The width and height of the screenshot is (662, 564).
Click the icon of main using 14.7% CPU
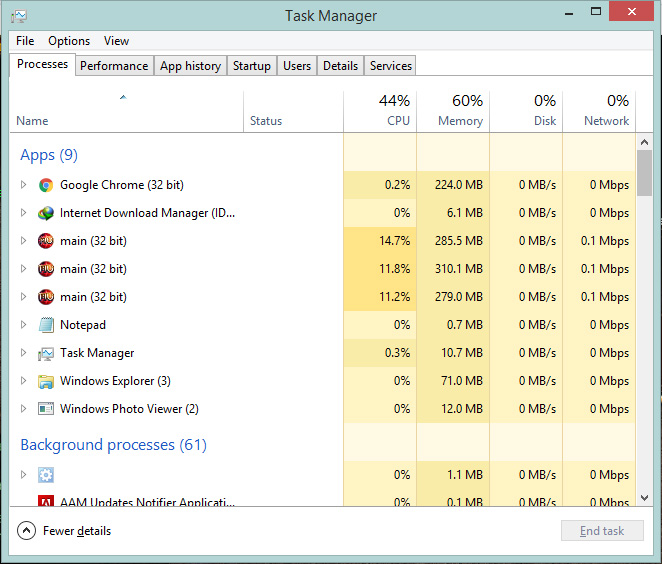[46, 241]
